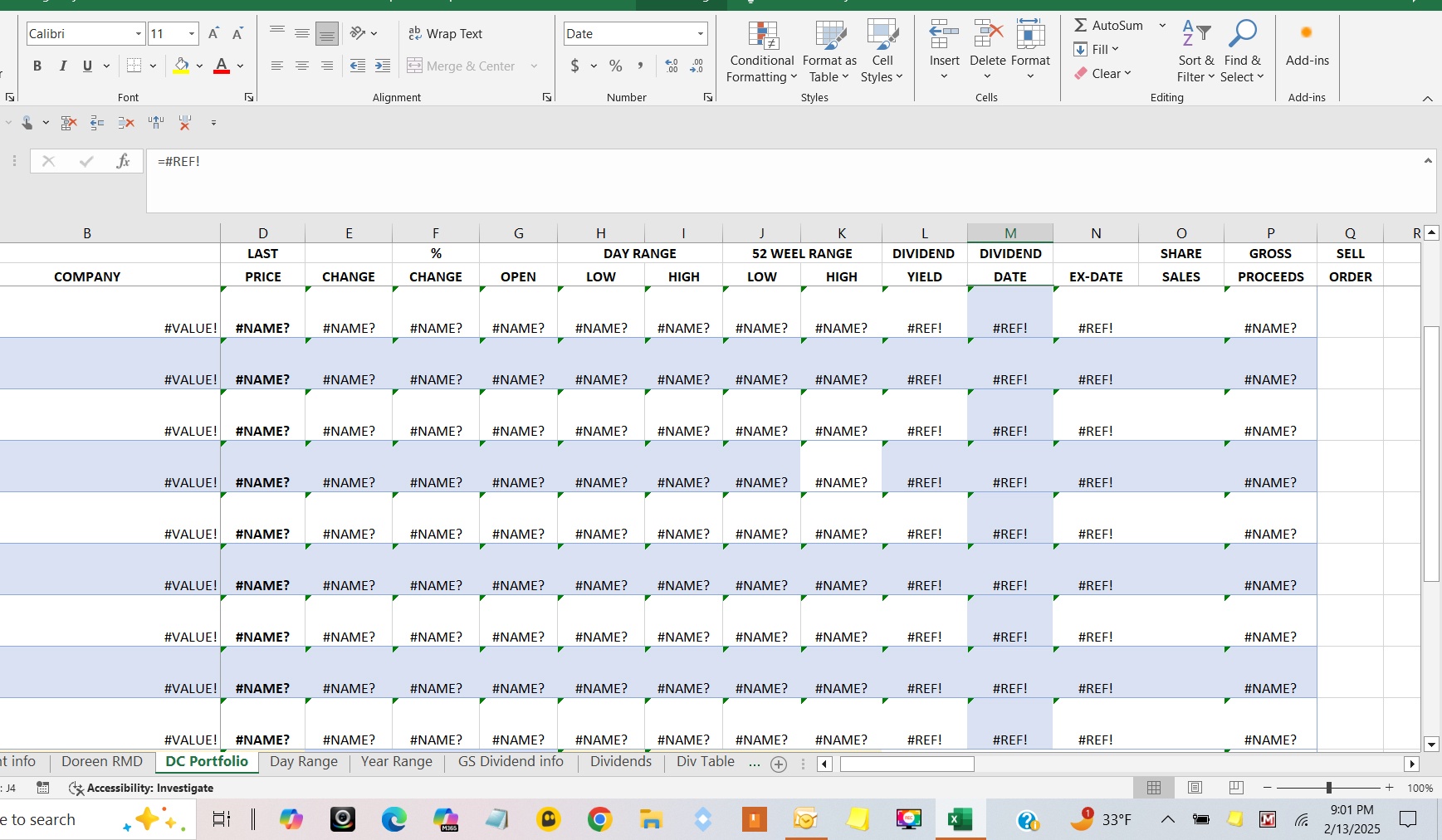Click Insert Function fx icon
The image size is (1442, 840).
123,161
